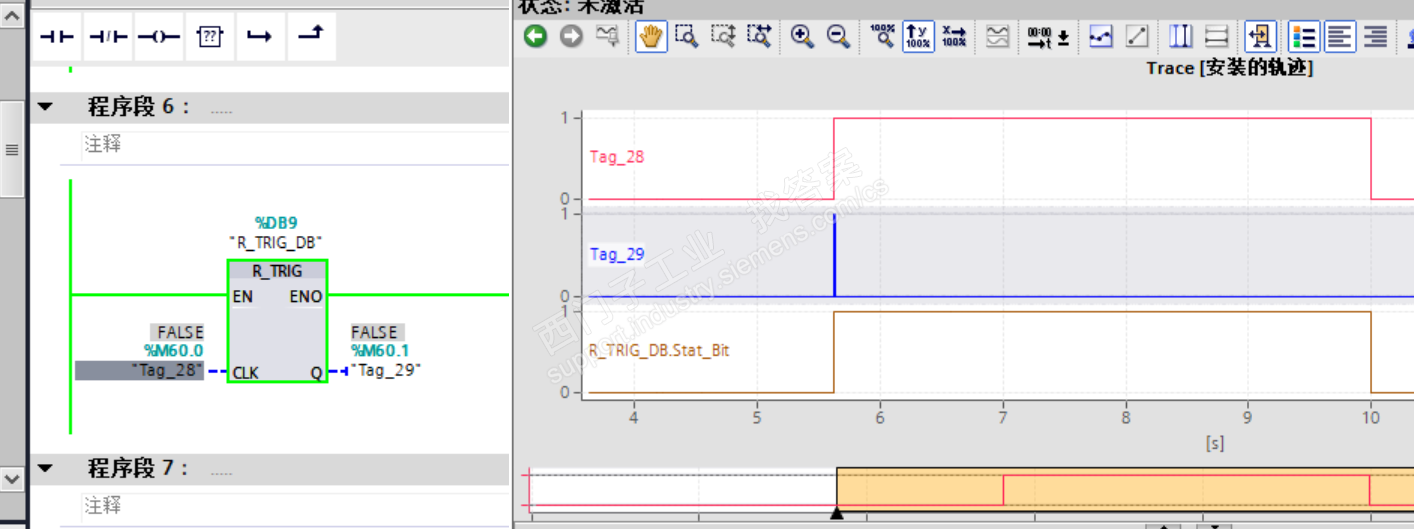This screenshot has width=1414, height=529.
Task: Click the vertical scrollbar thumb in the editor
Action: point(11,150)
